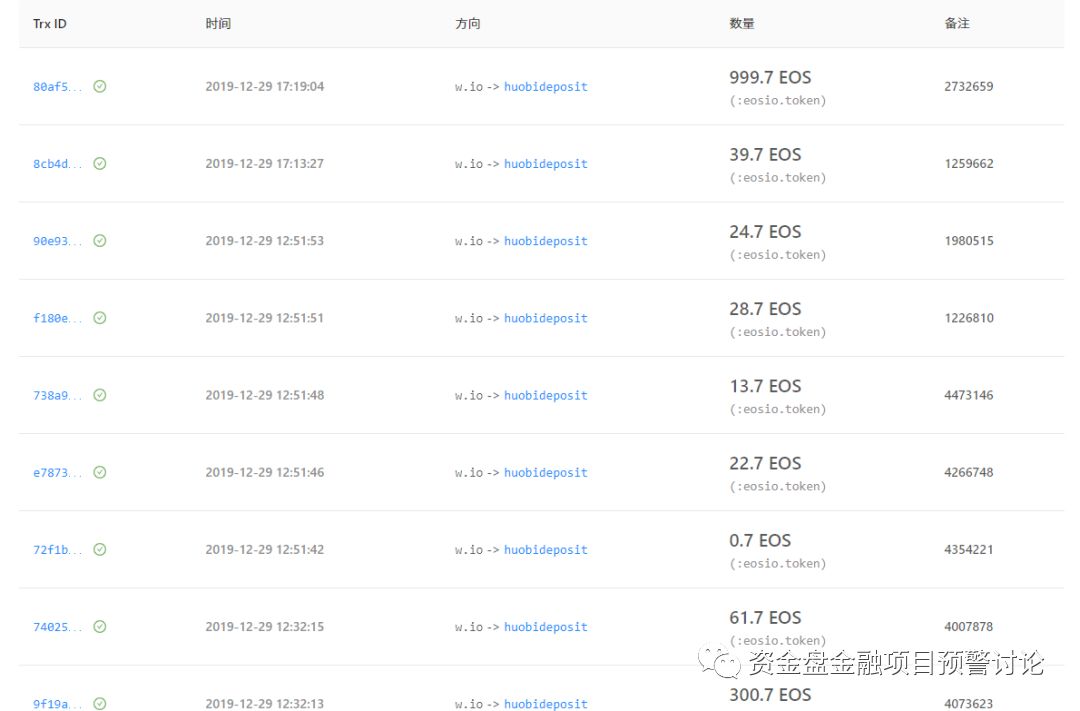Image resolution: width=1080 pixels, height=711 pixels.
Task: Click timestamp 2019-12-29 12:32:15
Action: [x=264, y=626]
